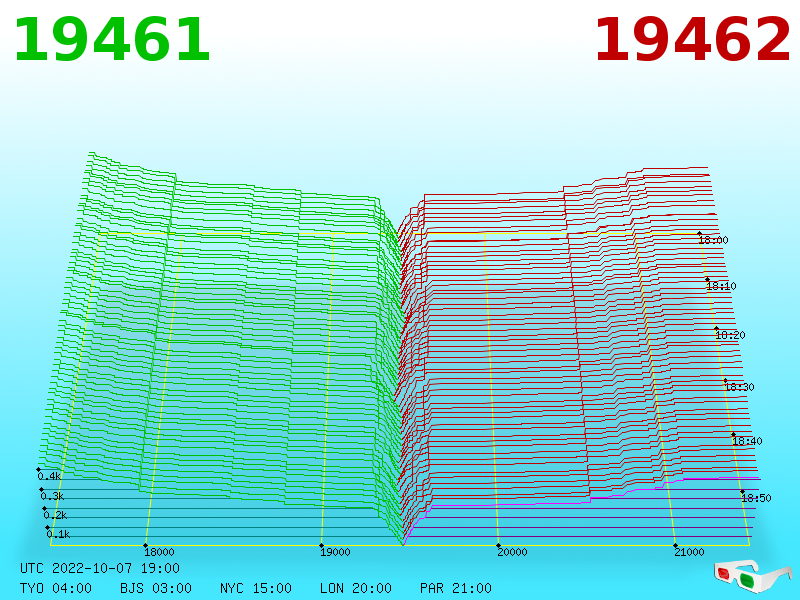The image size is (800, 600).
Task: Click the green bid price 19461
Action: (x=112, y=40)
